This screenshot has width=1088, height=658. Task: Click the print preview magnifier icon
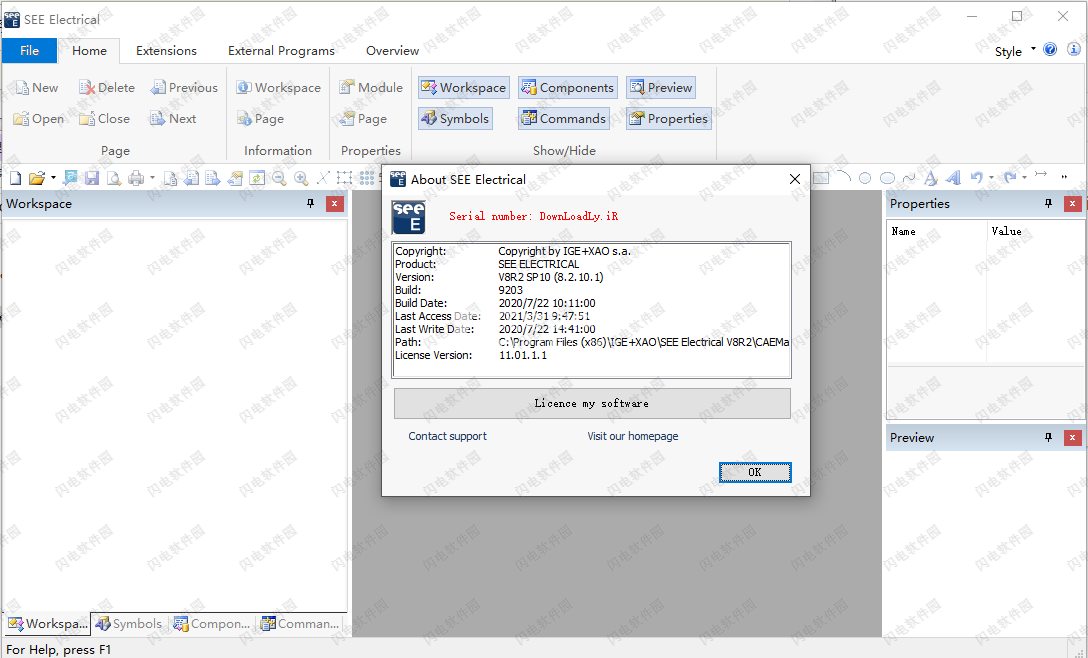pos(114,178)
